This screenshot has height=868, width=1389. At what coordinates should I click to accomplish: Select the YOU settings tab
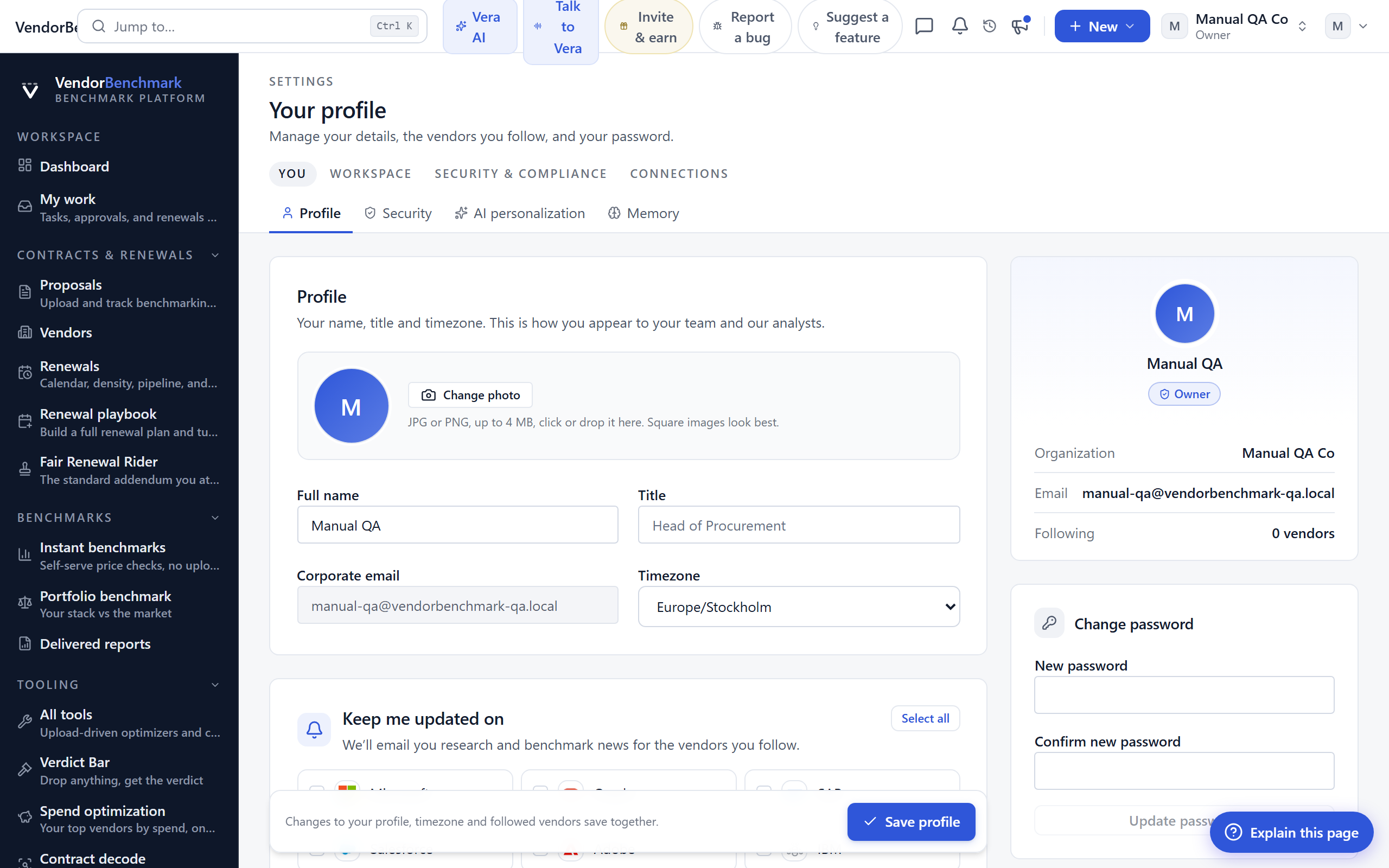pyautogui.click(x=292, y=174)
